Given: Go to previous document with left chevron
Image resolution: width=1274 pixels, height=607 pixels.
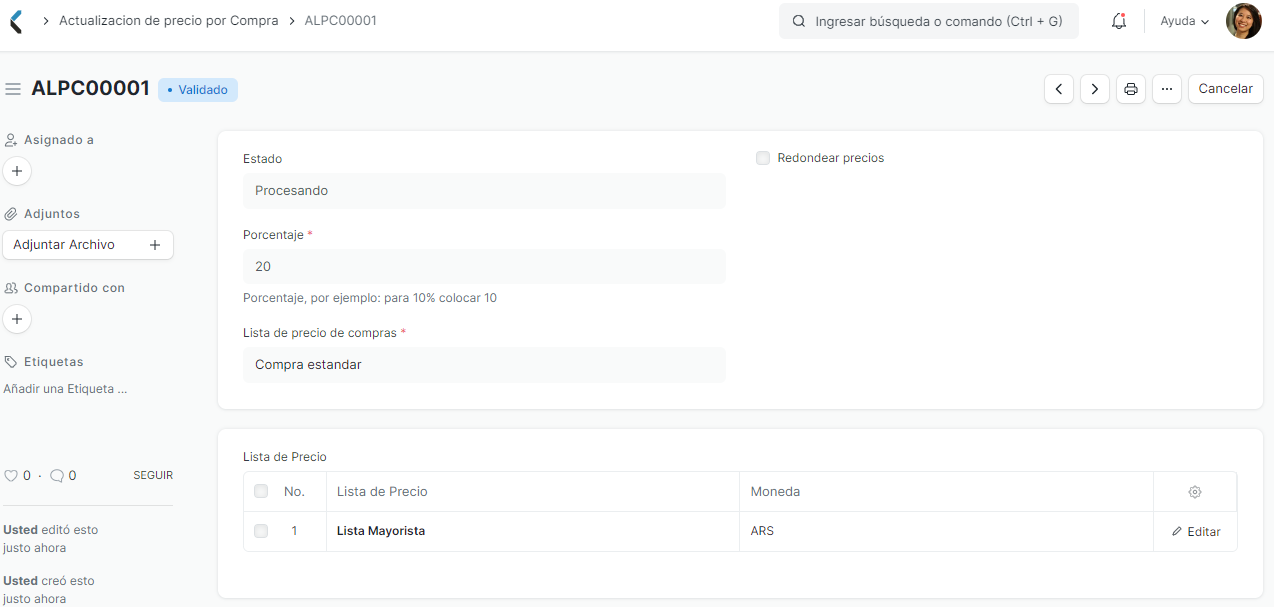Looking at the screenshot, I should tap(1058, 89).
